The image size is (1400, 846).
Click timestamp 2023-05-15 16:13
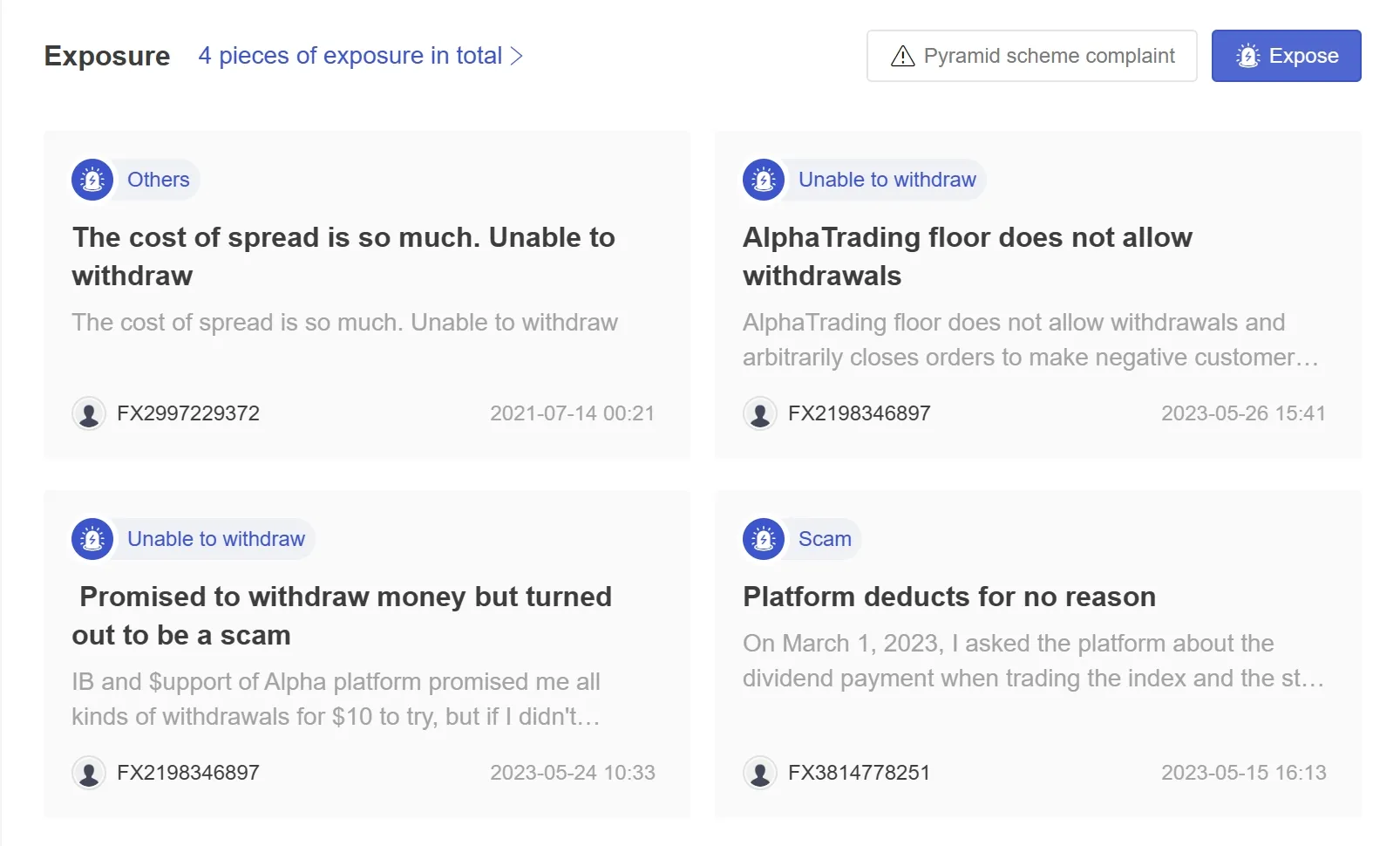pos(1243,773)
